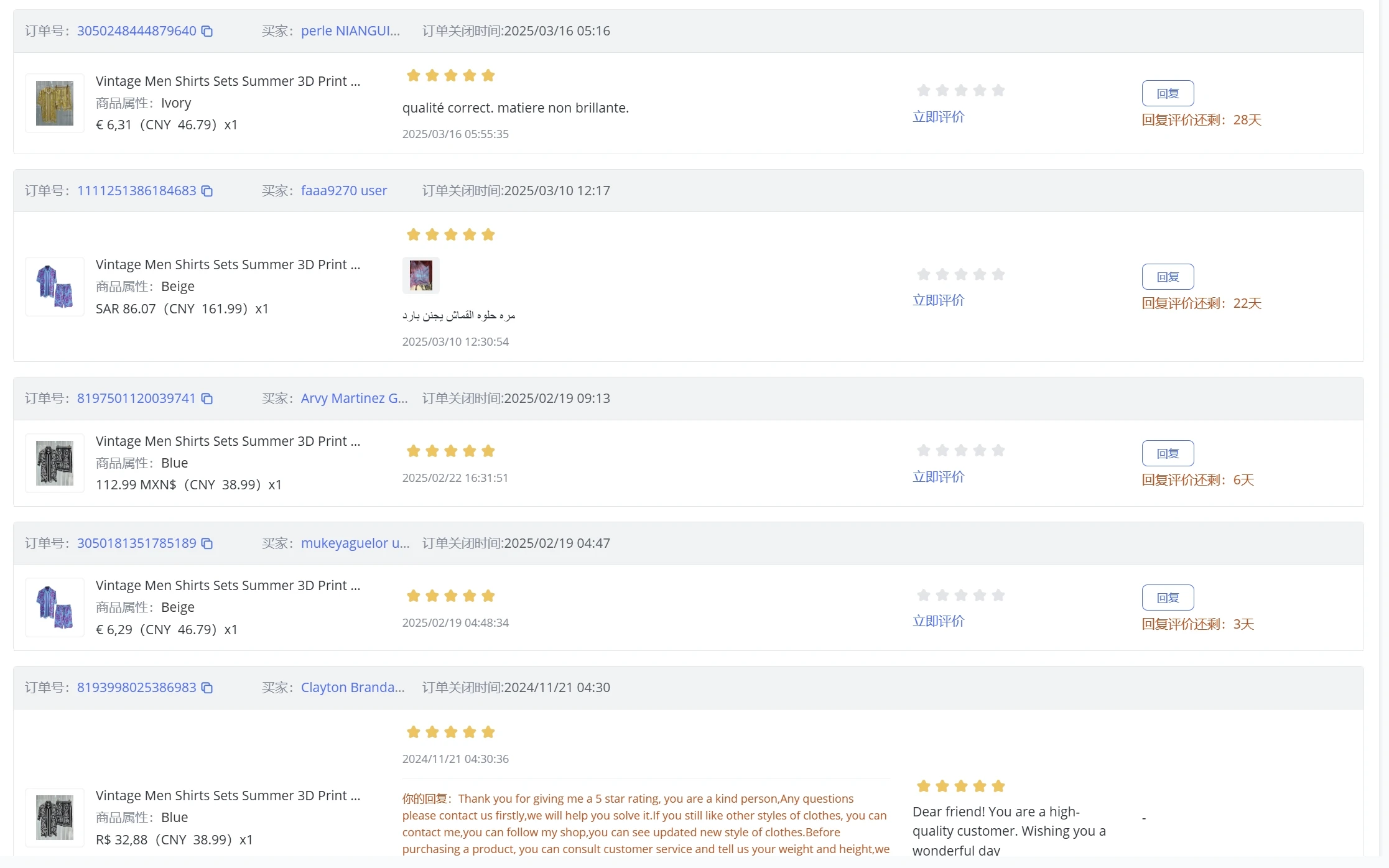Copy order number 8197501120039741

click(207, 399)
